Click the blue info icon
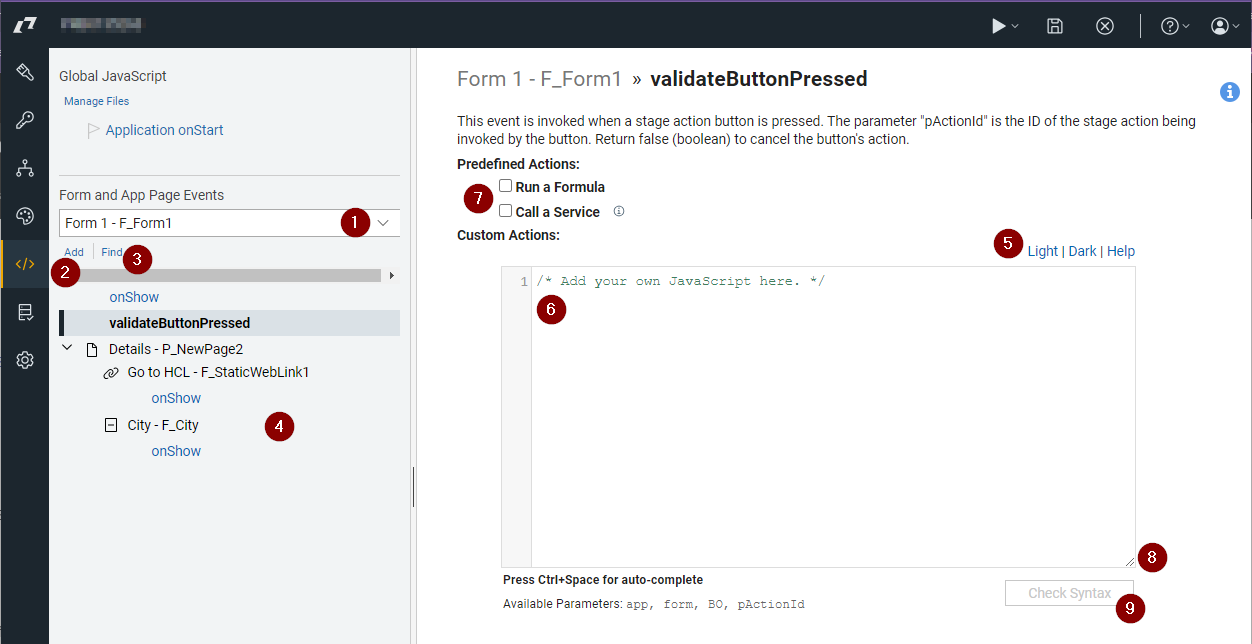1252x644 pixels. point(1230,92)
